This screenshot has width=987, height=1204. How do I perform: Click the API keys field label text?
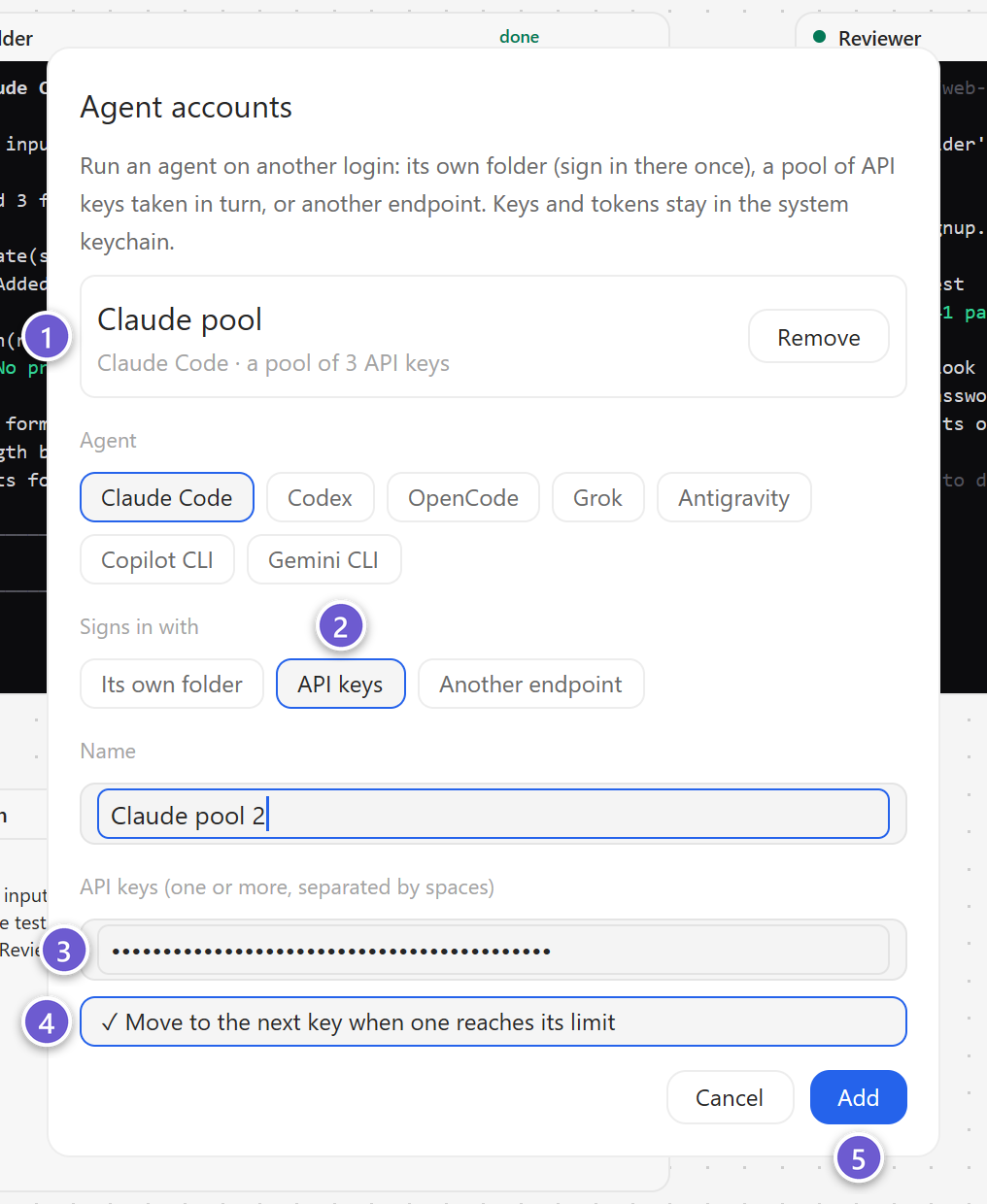pos(287,887)
